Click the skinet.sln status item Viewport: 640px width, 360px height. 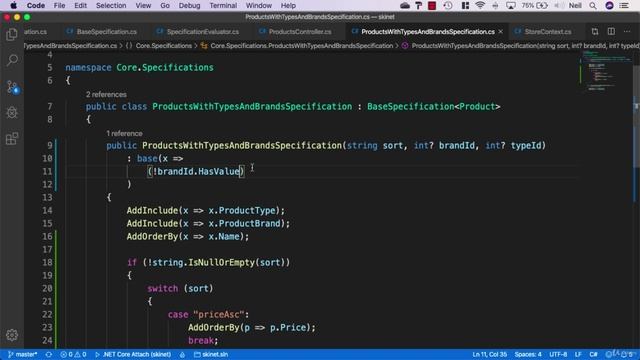(211, 354)
